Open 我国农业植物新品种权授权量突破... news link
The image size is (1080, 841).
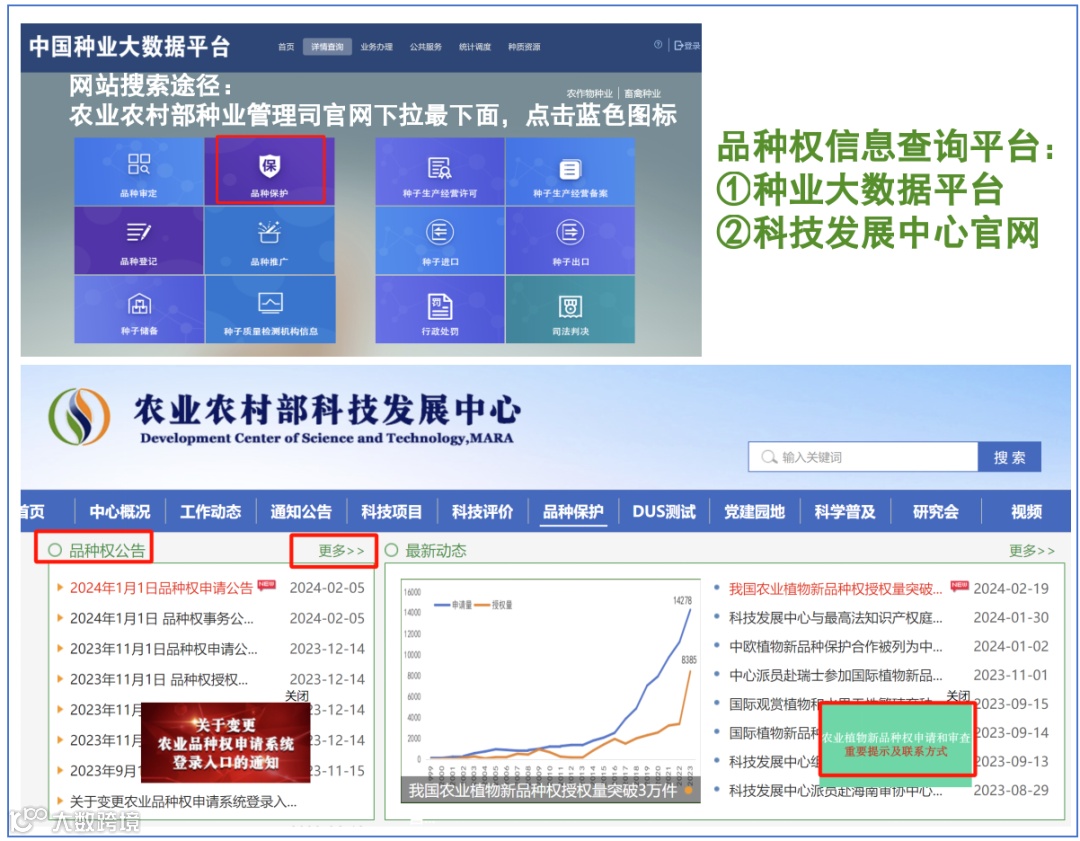835,589
